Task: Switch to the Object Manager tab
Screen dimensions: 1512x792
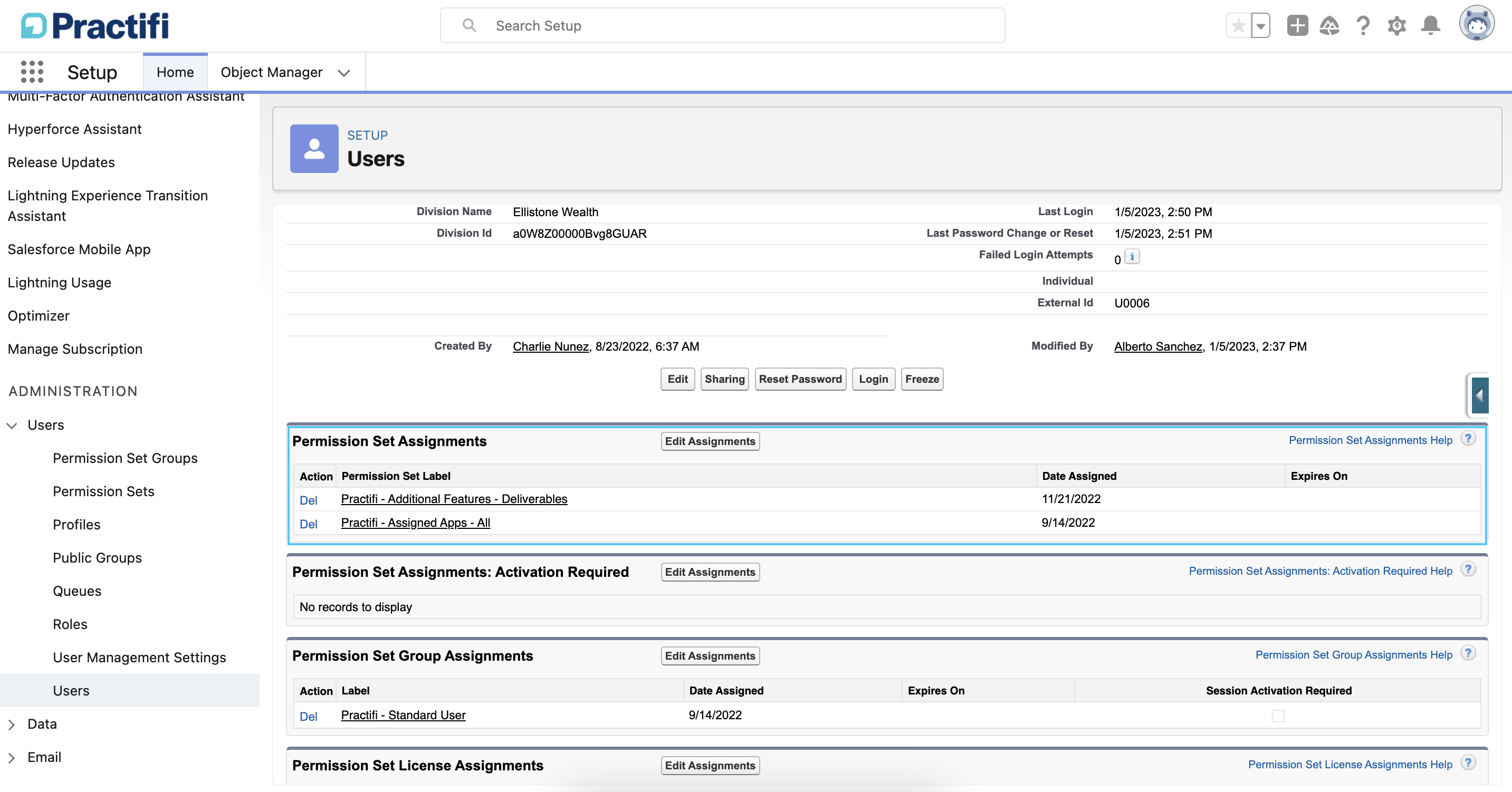Action: [271, 72]
